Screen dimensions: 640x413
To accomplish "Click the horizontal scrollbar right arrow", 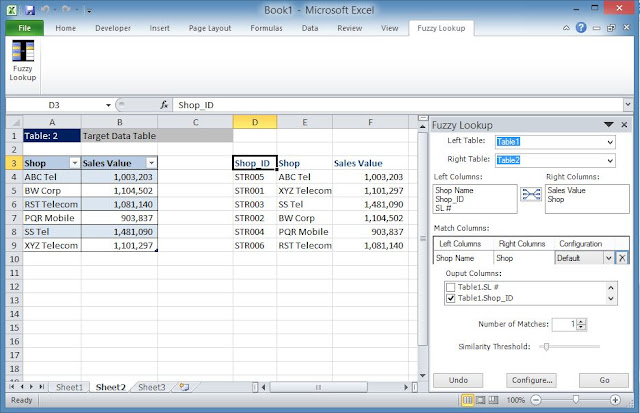I will pyautogui.click(x=406, y=387).
